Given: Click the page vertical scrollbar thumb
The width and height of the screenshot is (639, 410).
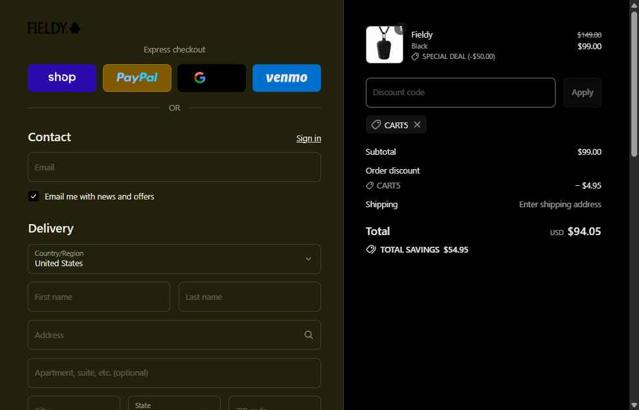Looking at the screenshot, I should (x=634, y=84).
